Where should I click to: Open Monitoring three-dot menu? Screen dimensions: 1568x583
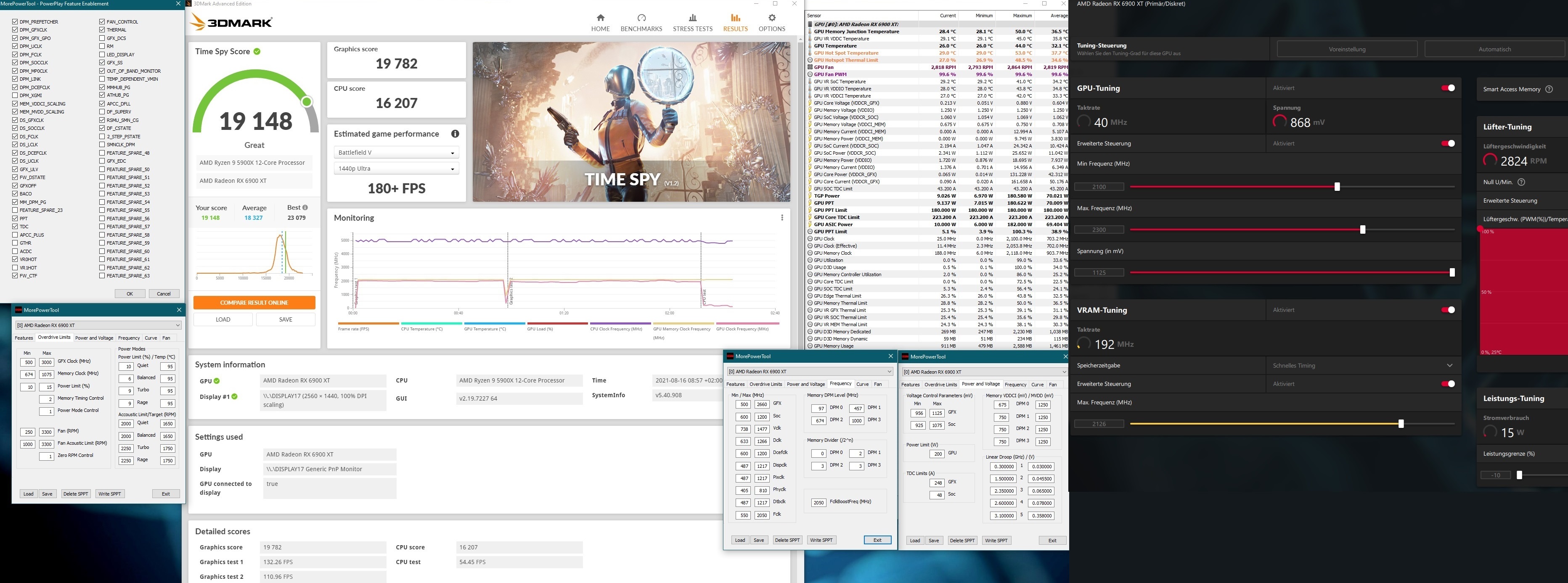click(x=781, y=218)
